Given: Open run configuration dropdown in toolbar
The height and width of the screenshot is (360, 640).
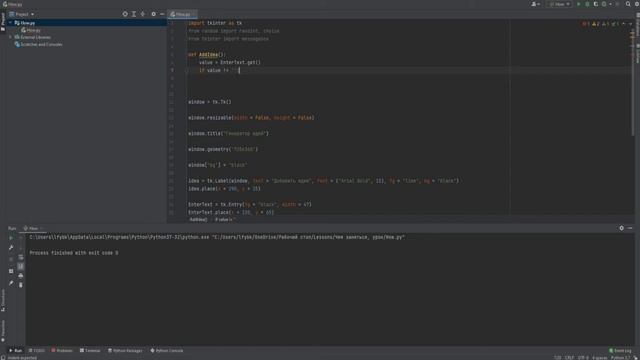Looking at the screenshot, I should [559, 4].
